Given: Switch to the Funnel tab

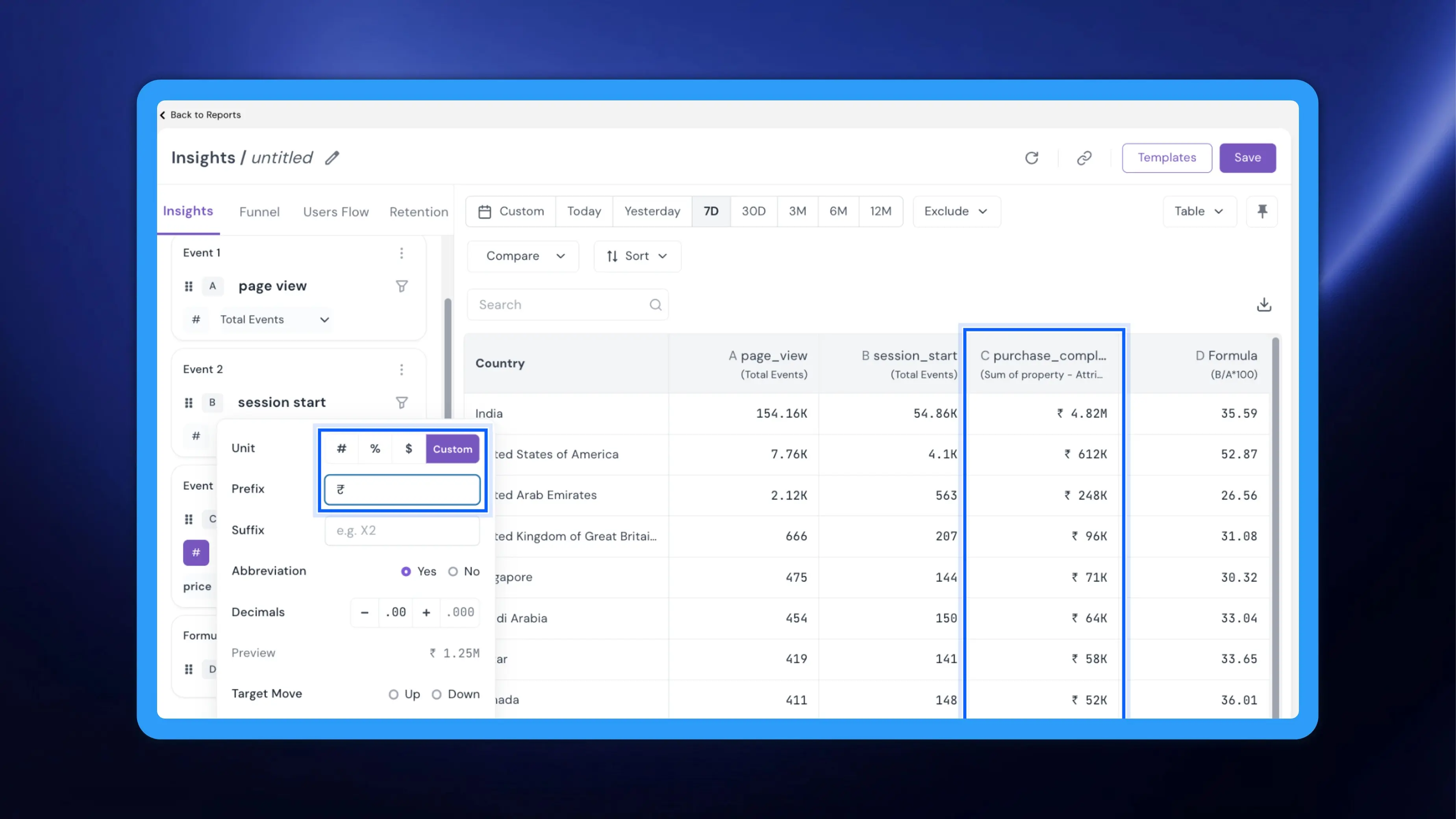Looking at the screenshot, I should [259, 212].
